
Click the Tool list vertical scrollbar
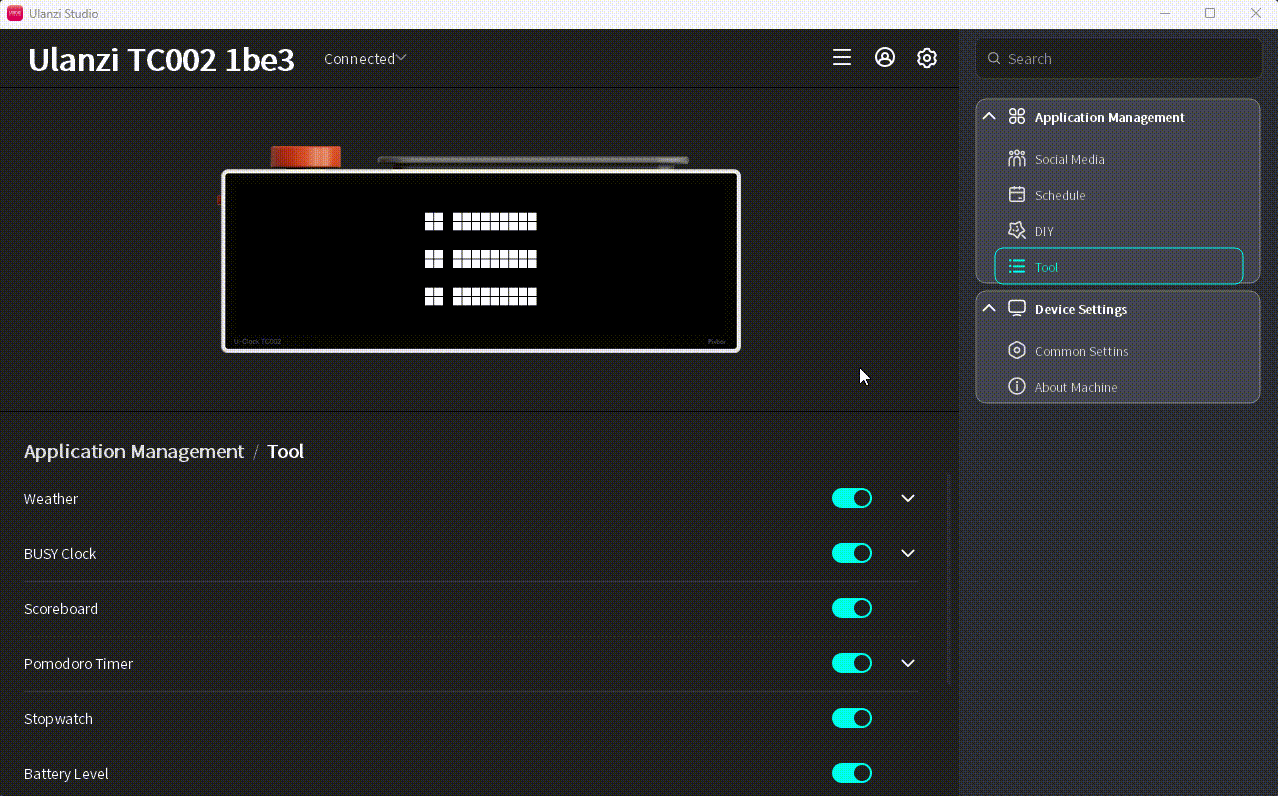pos(949,580)
